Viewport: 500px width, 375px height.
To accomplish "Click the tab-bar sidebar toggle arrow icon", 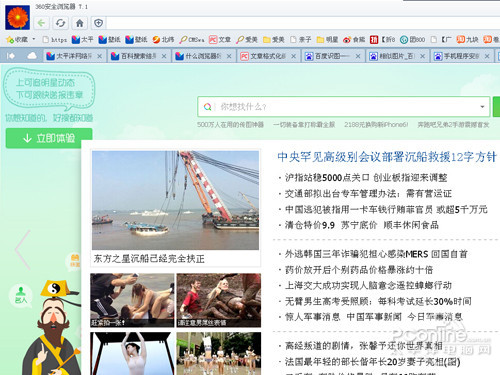I will [x=11, y=56].
